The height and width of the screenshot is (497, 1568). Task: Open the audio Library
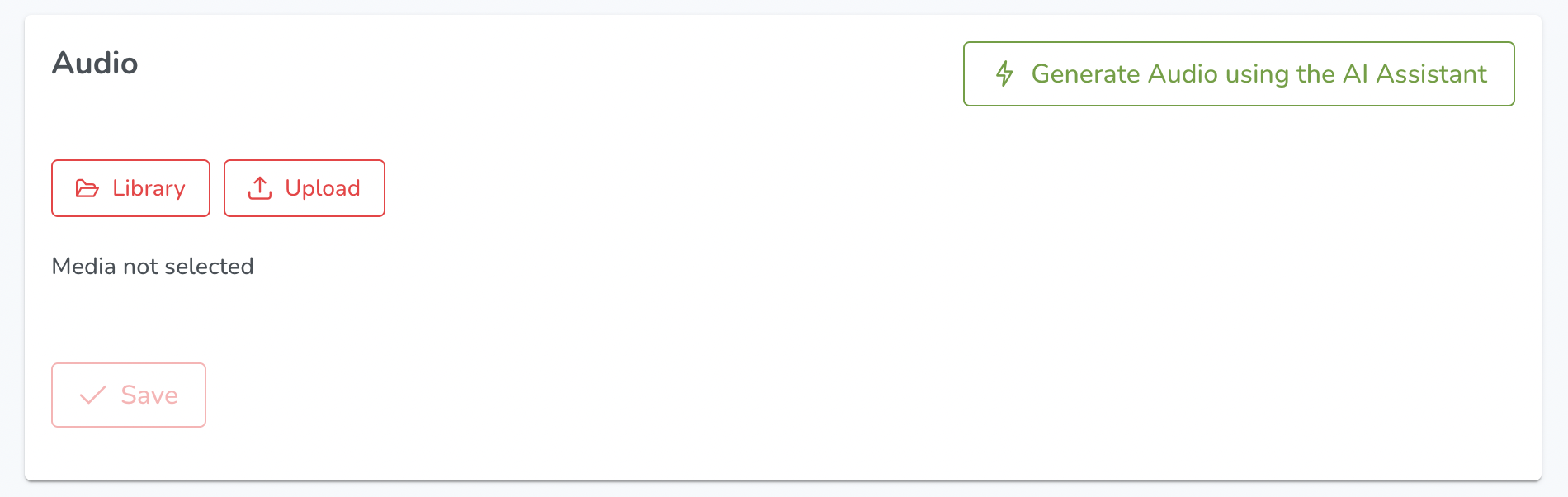130,188
